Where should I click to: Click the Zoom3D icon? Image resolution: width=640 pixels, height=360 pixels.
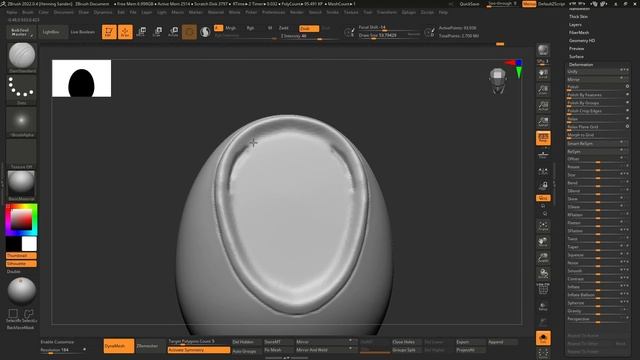click(543, 258)
